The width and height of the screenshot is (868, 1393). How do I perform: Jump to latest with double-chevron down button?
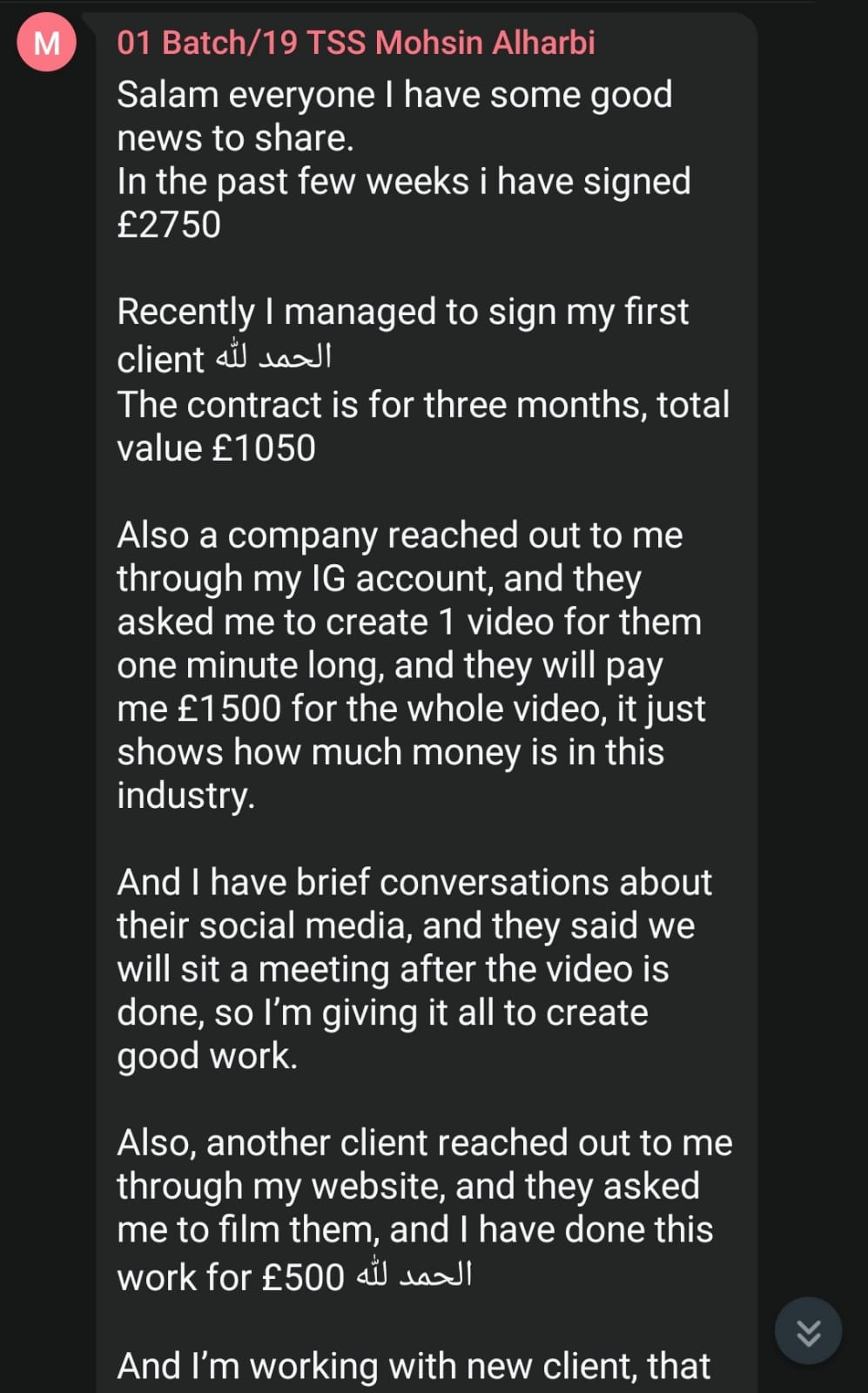[808, 1330]
